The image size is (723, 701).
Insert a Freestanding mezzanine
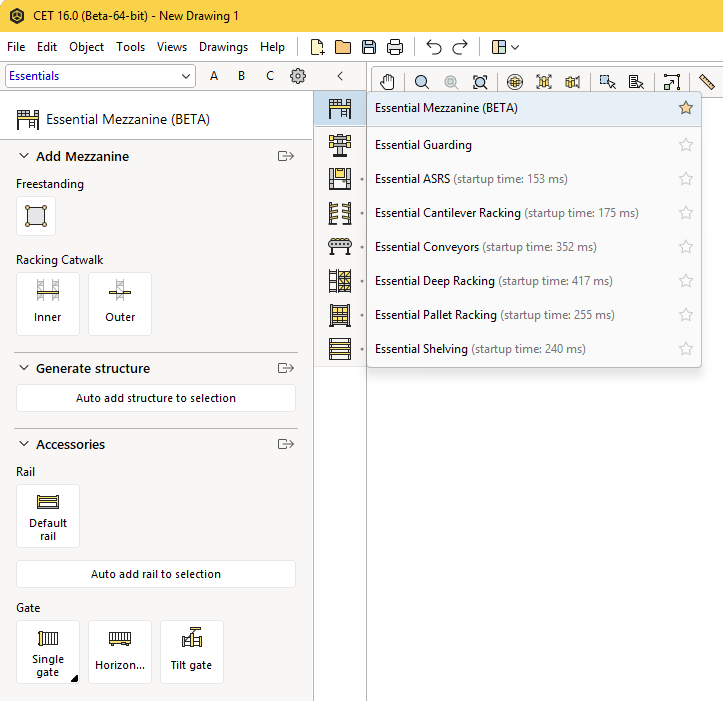36,216
